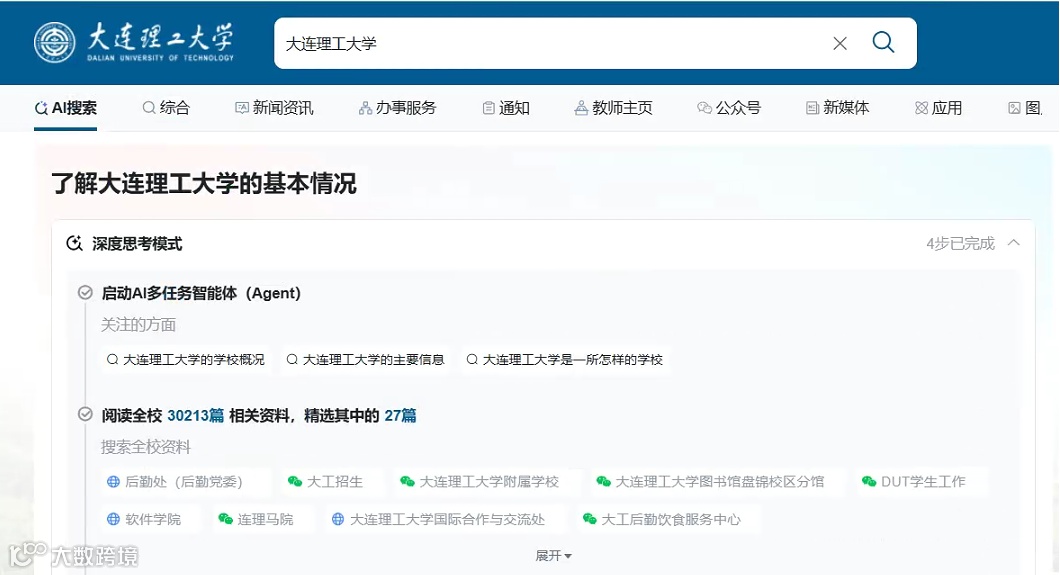Click the 4步已完成 status text

[960, 243]
